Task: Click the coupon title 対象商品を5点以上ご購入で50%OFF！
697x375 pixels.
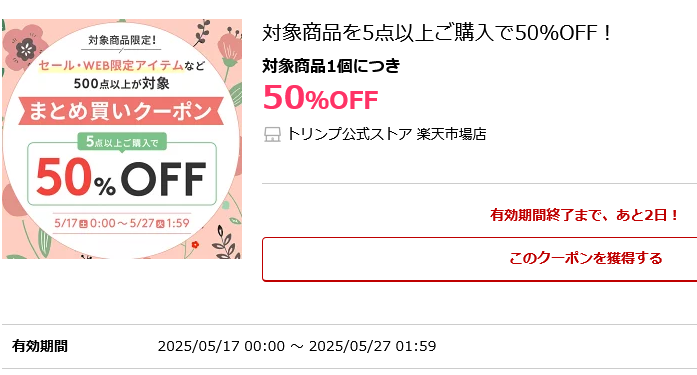Action: coord(437,33)
